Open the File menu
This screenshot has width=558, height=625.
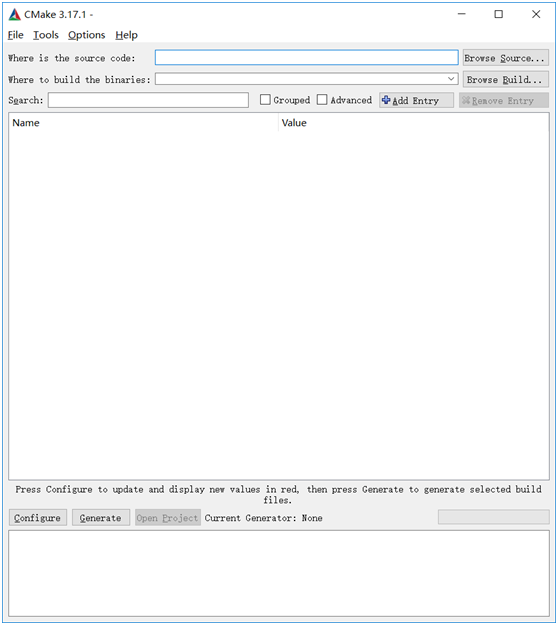pyautogui.click(x=16, y=35)
